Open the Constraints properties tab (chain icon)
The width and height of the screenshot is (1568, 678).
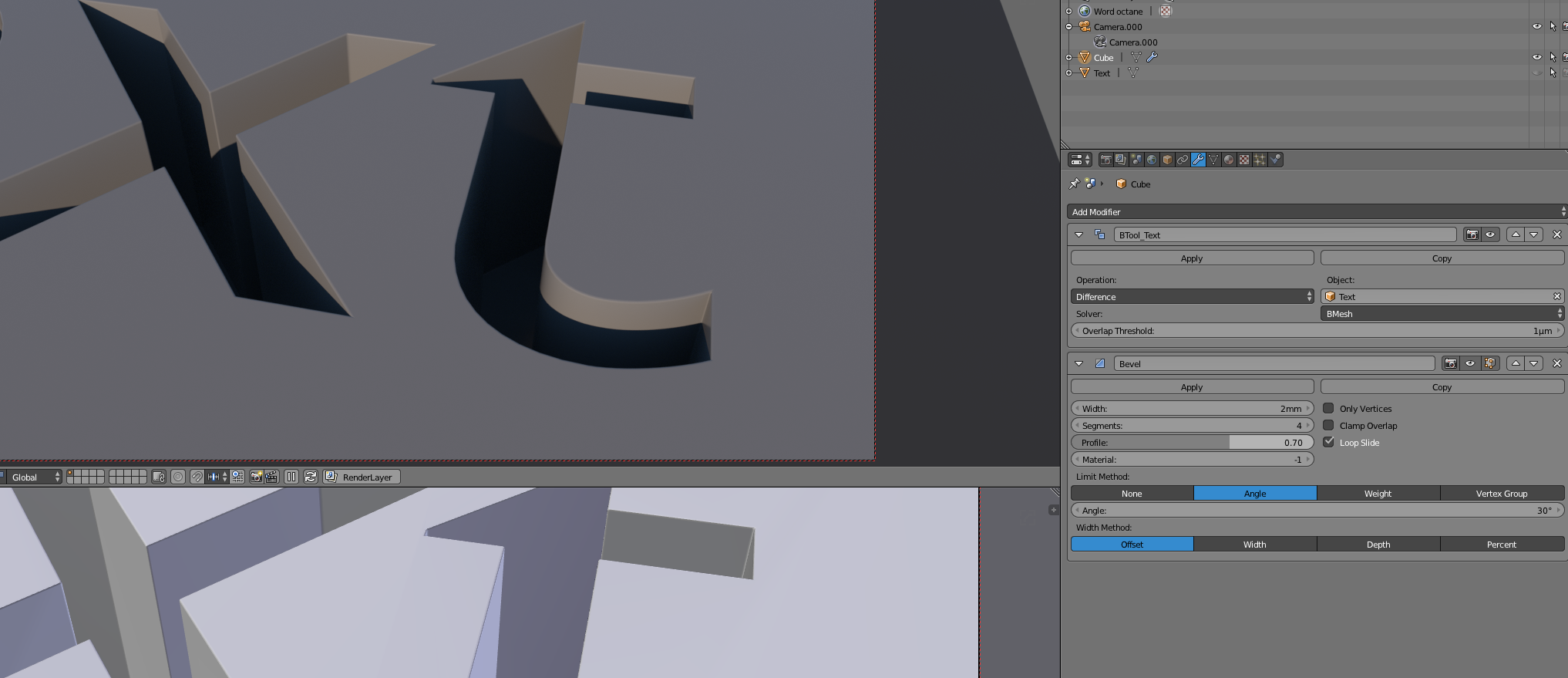pos(1183,160)
